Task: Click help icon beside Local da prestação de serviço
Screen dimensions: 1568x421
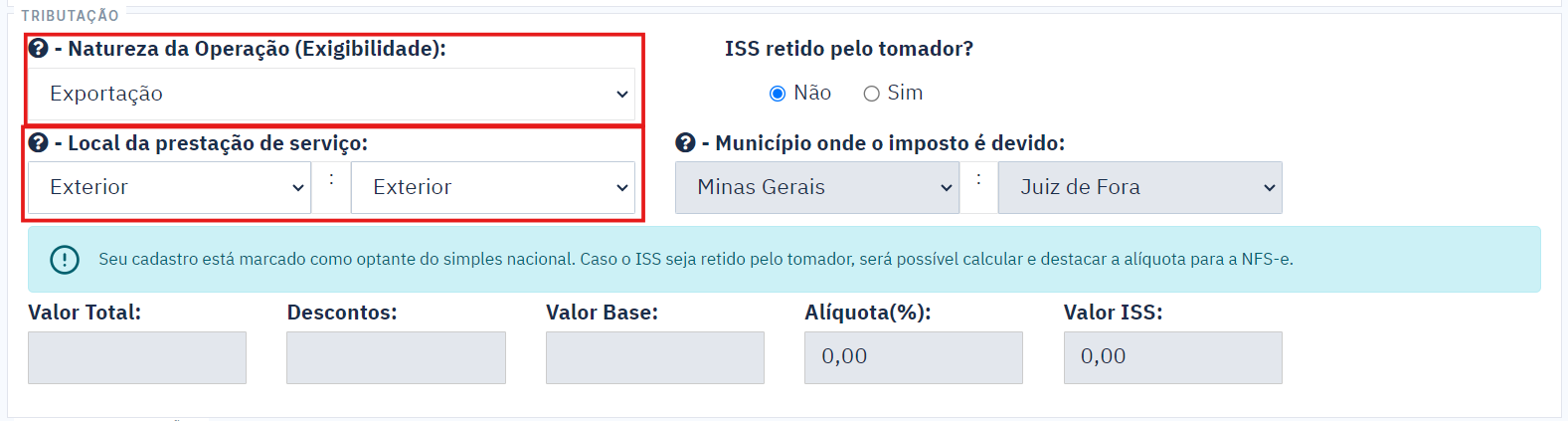Action: [39, 142]
